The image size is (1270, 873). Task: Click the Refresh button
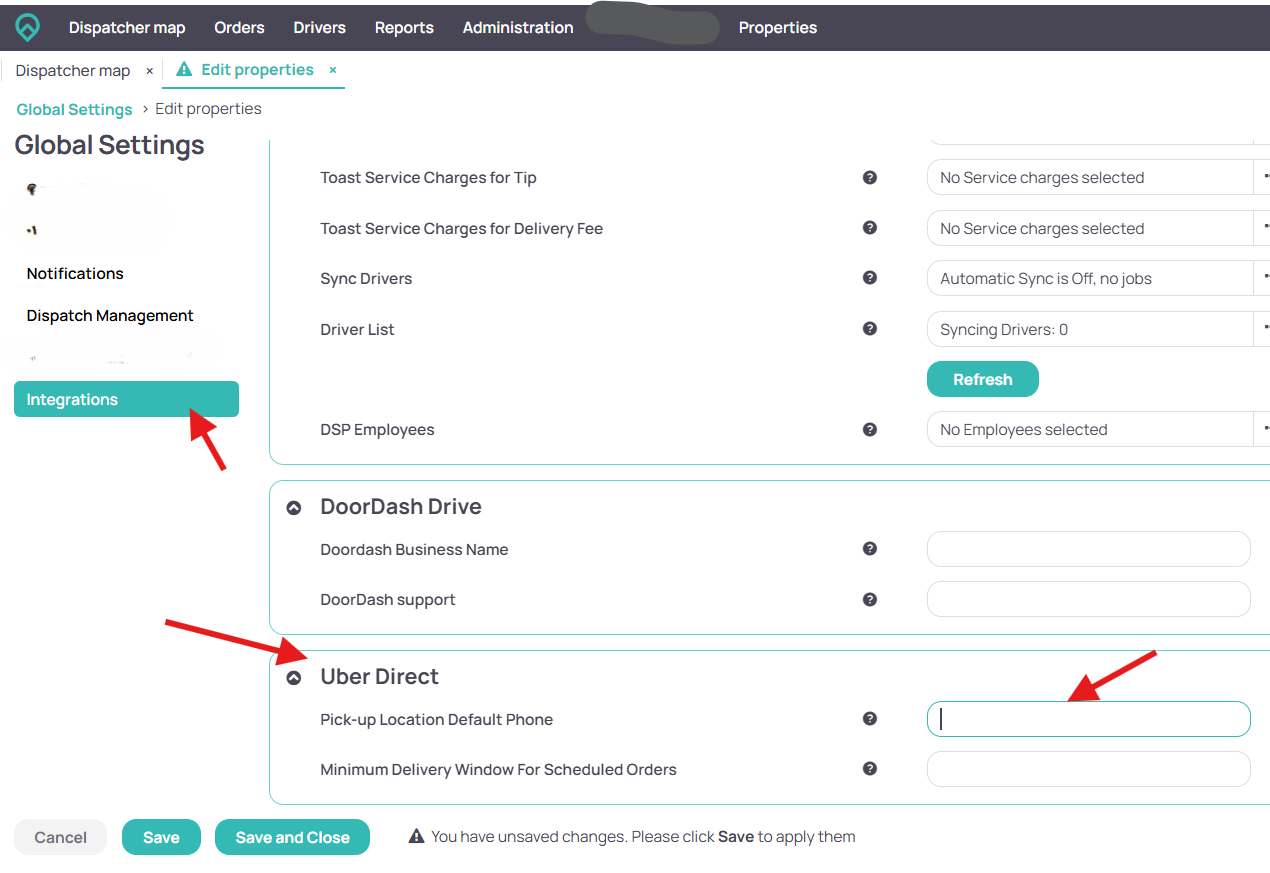pos(983,379)
